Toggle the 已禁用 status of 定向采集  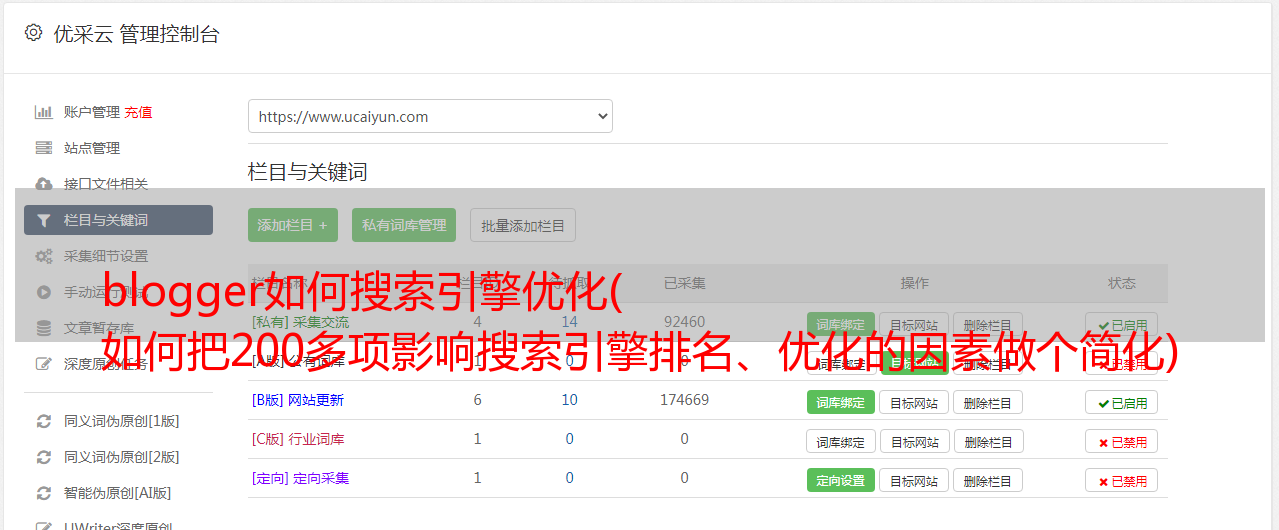tap(1122, 480)
